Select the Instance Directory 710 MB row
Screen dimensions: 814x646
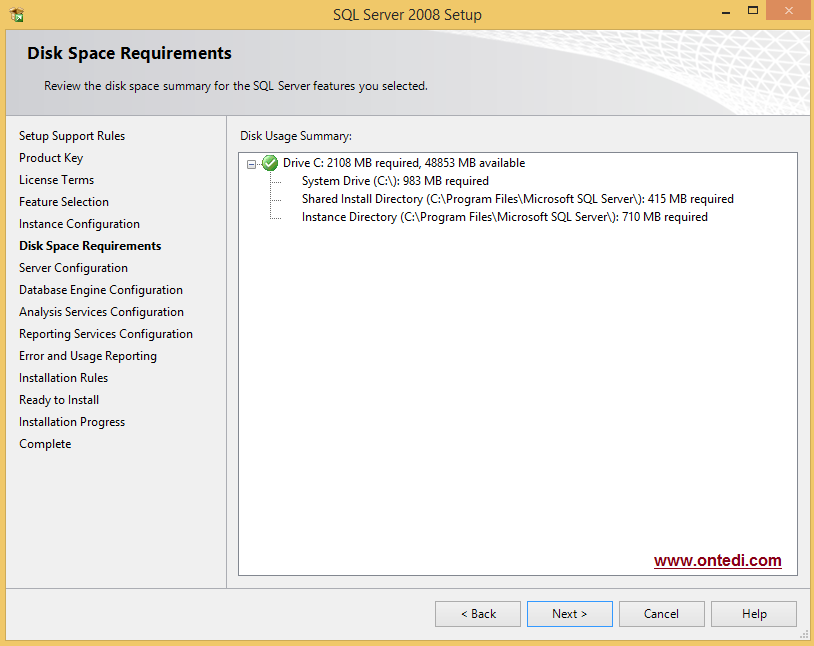coord(505,217)
